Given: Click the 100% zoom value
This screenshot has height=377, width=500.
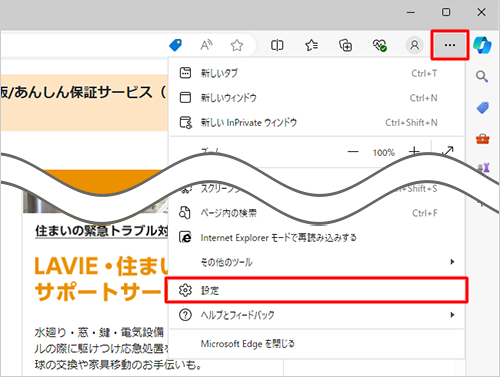Looking at the screenshot, I should [384, 153].
